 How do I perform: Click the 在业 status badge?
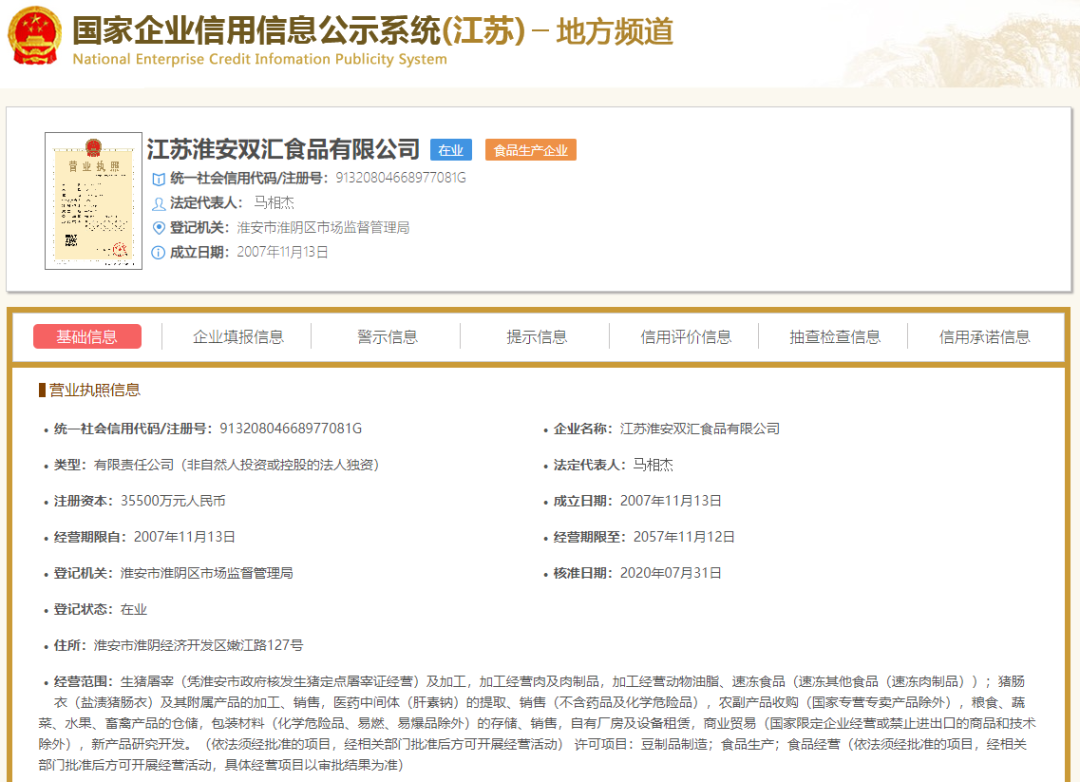pyautogui.click(x=451, y=150)
